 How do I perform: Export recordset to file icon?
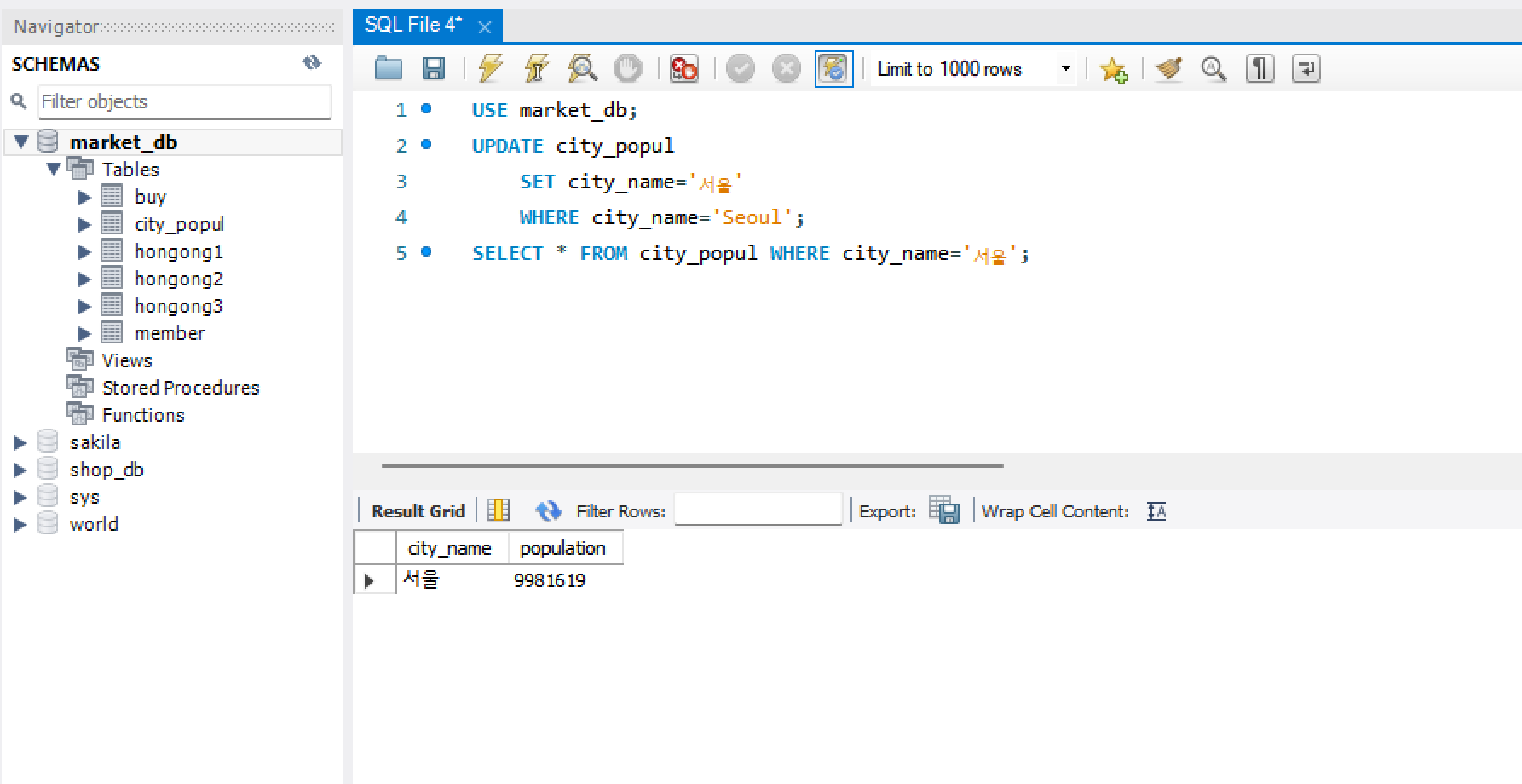[x=944, y=510]
